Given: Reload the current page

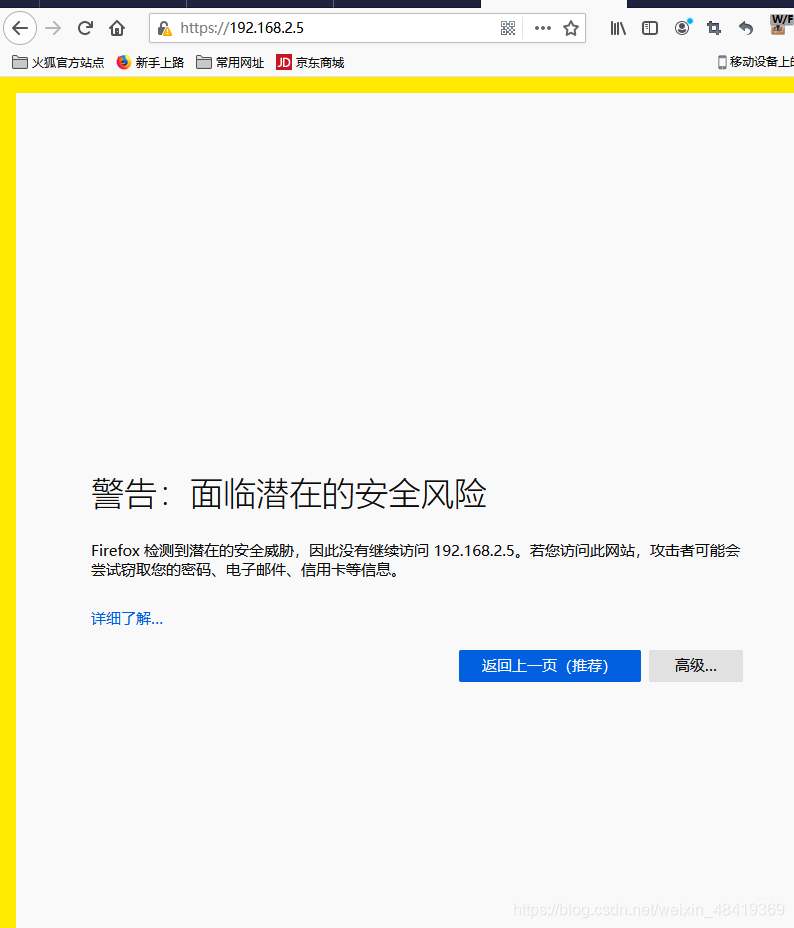Looking at the screenshot, I should pos(85,28).
